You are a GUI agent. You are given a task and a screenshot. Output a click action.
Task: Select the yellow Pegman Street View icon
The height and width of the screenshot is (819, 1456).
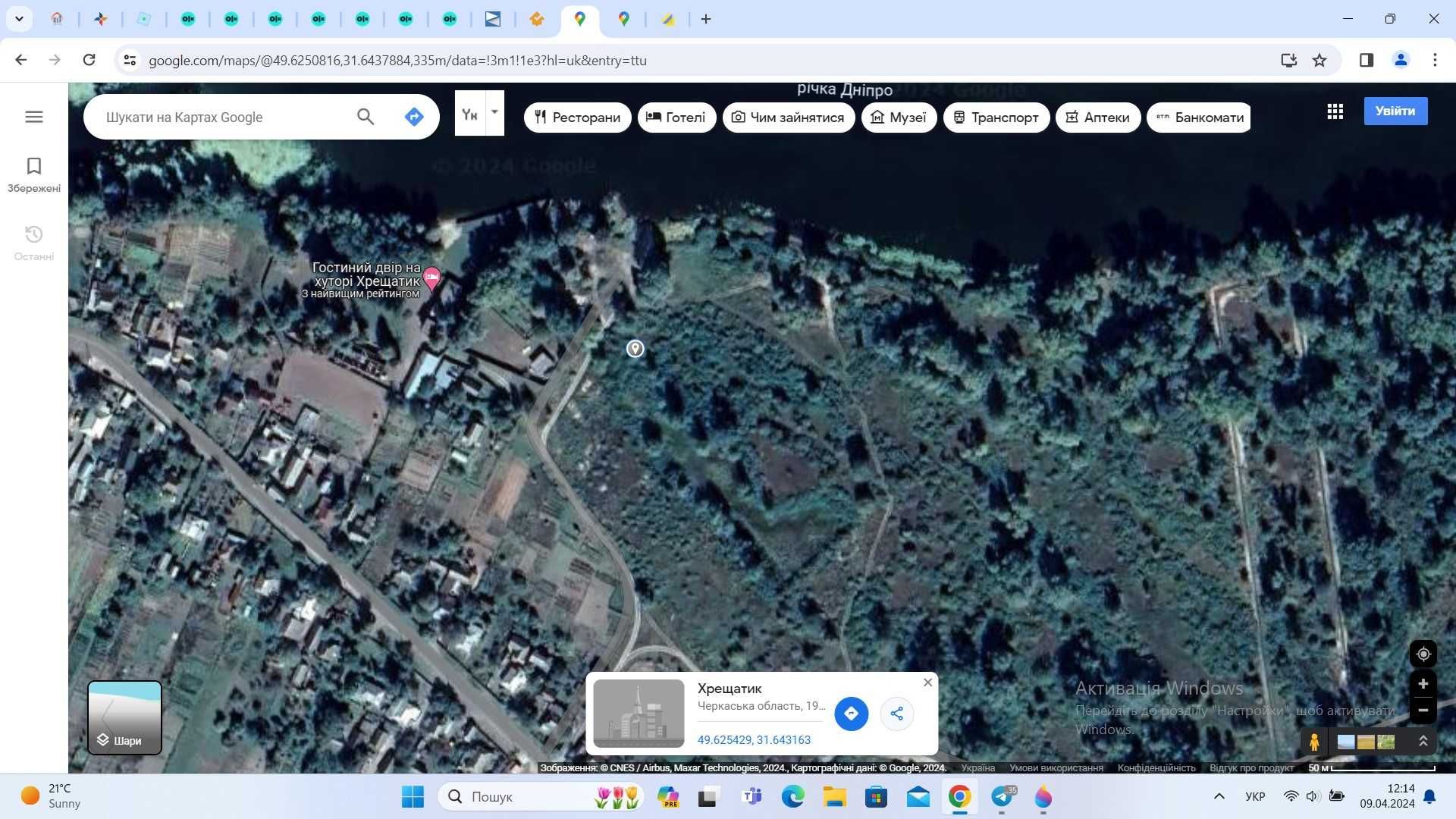pyautogui.click(x=1314, y=742)
